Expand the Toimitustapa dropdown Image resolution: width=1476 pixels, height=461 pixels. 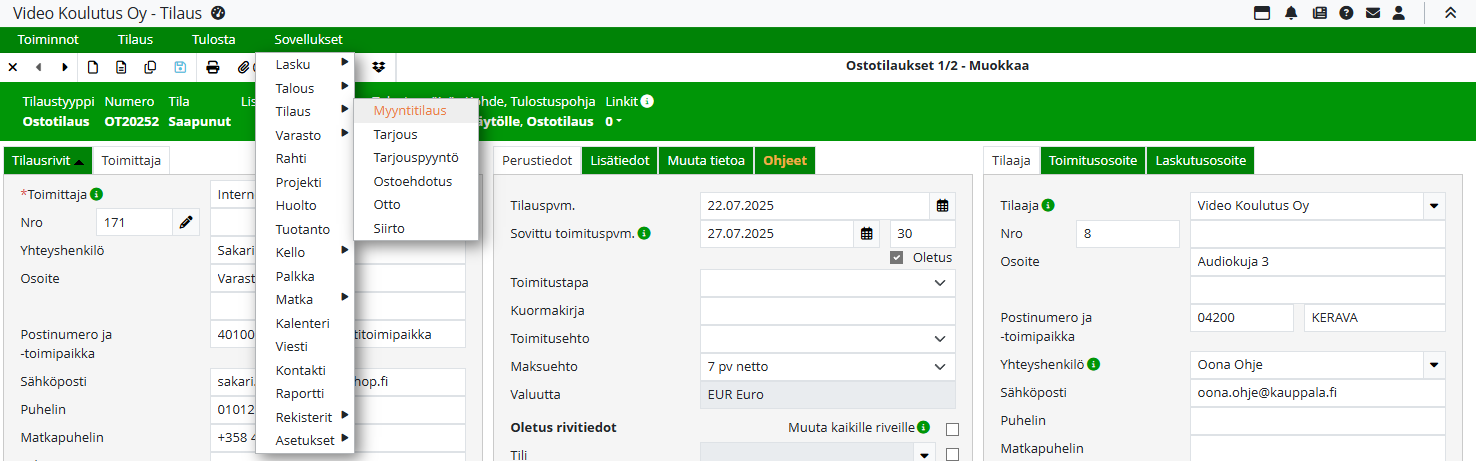pos(939,283)
